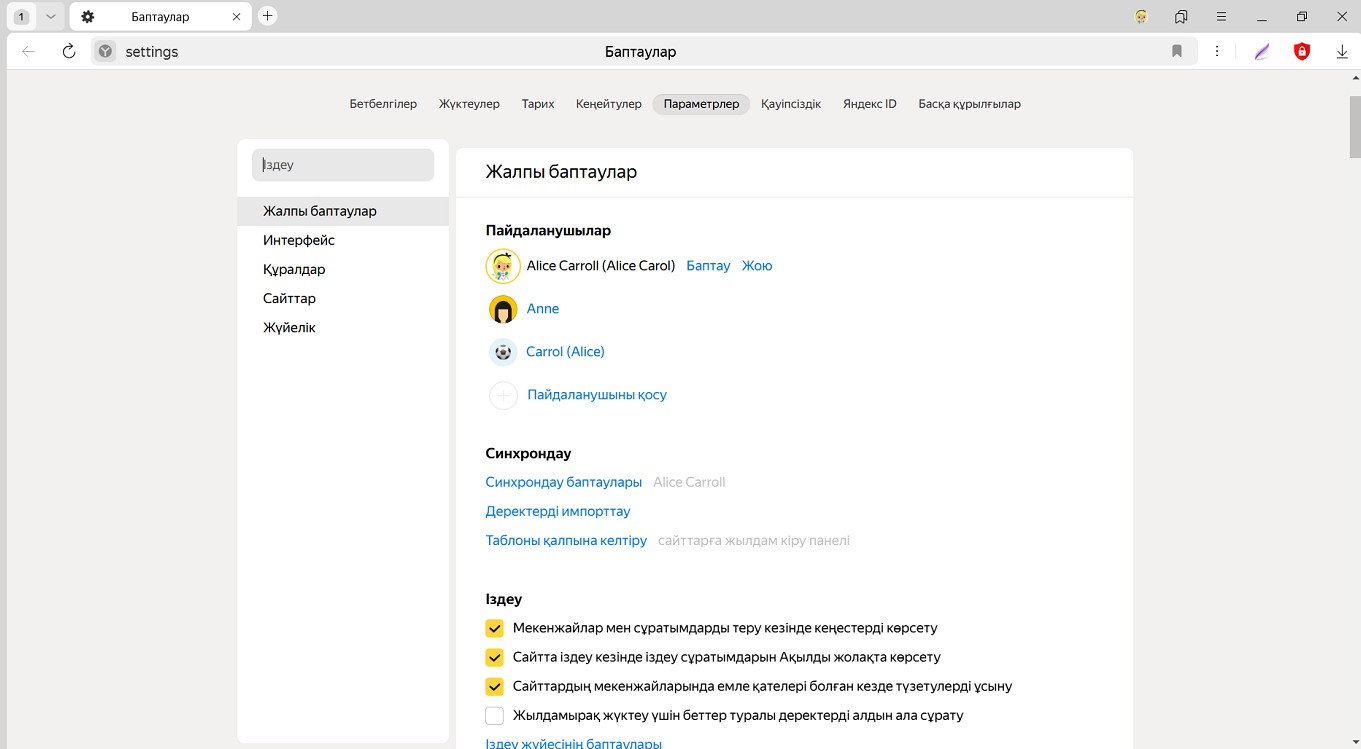The height and width of the screenshot is (749, 1361).
Task: Open the browser hamburger main menu
Action: click(x=1221, y=17)
